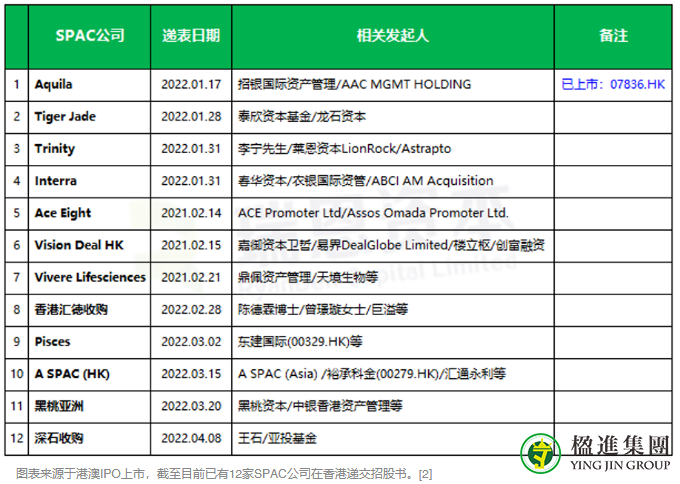Click the date 2022.03.20
Viewport: 680px width, 484px height.
191,406
